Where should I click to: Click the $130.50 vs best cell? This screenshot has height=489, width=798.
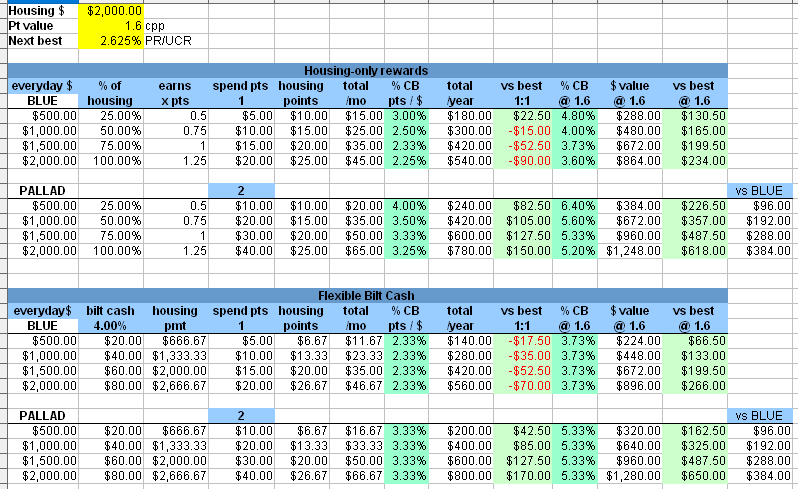click(x=698, y=116)
